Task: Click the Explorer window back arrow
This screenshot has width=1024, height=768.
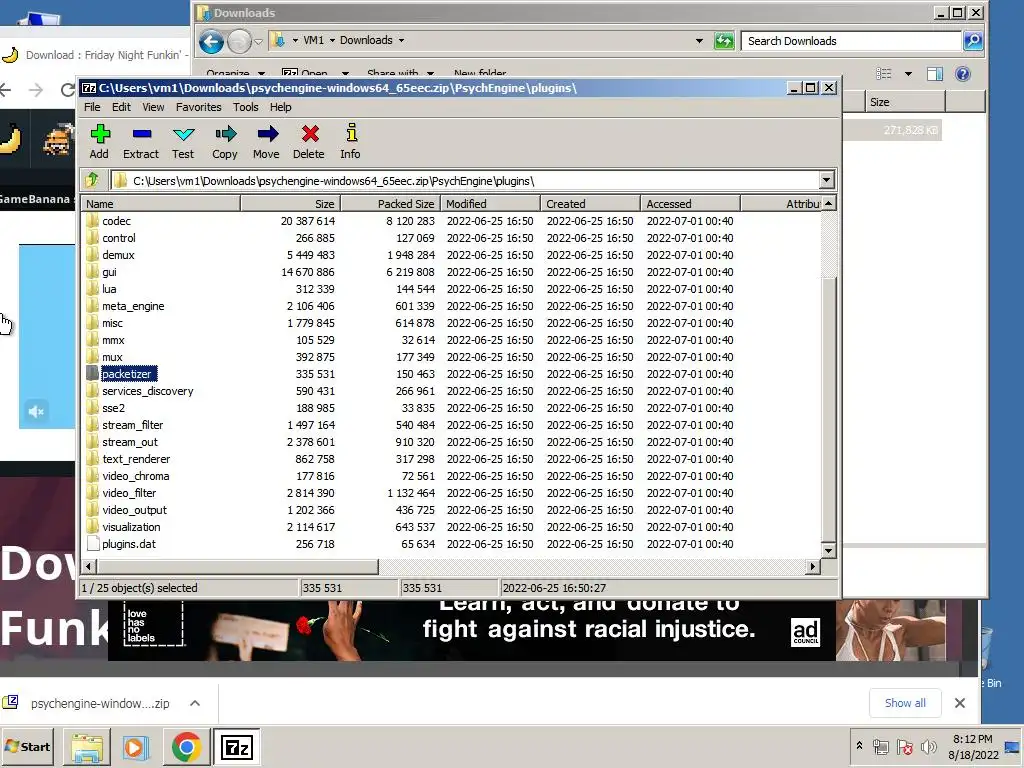Action: point(211,42)
